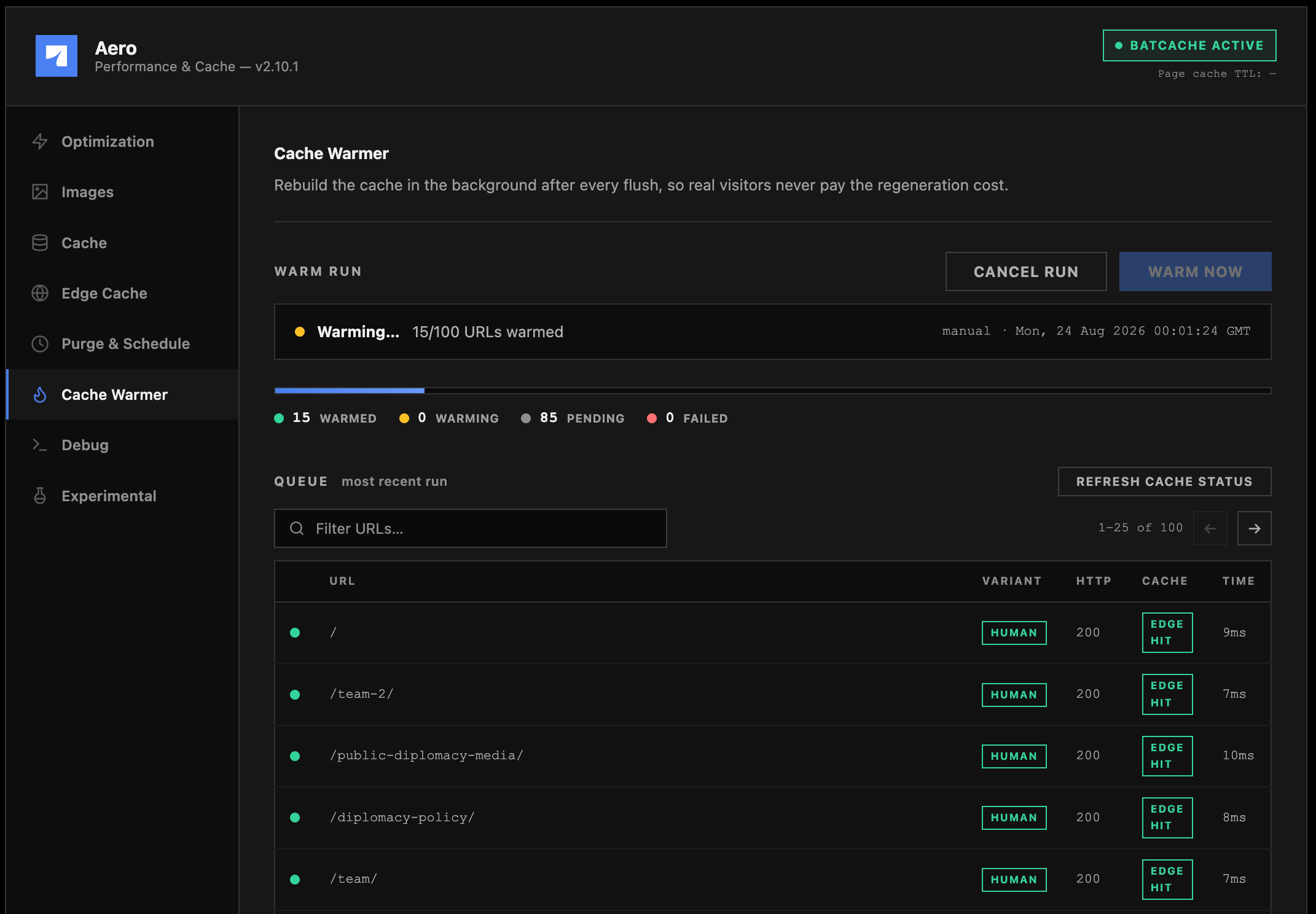Click the 15 WARMED status count

pos(326,418)
